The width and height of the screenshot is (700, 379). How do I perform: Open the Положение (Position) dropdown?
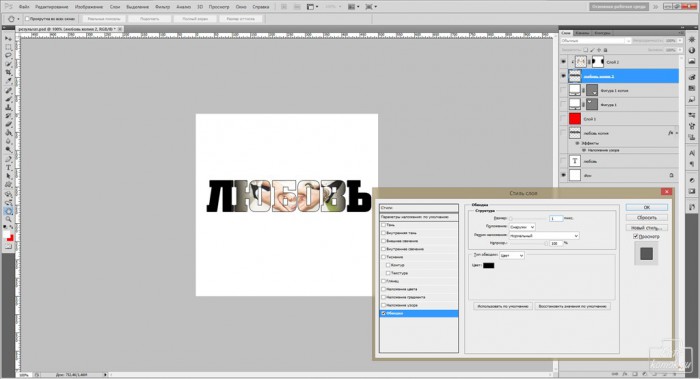pyautogui.click(x=522, y=227)
